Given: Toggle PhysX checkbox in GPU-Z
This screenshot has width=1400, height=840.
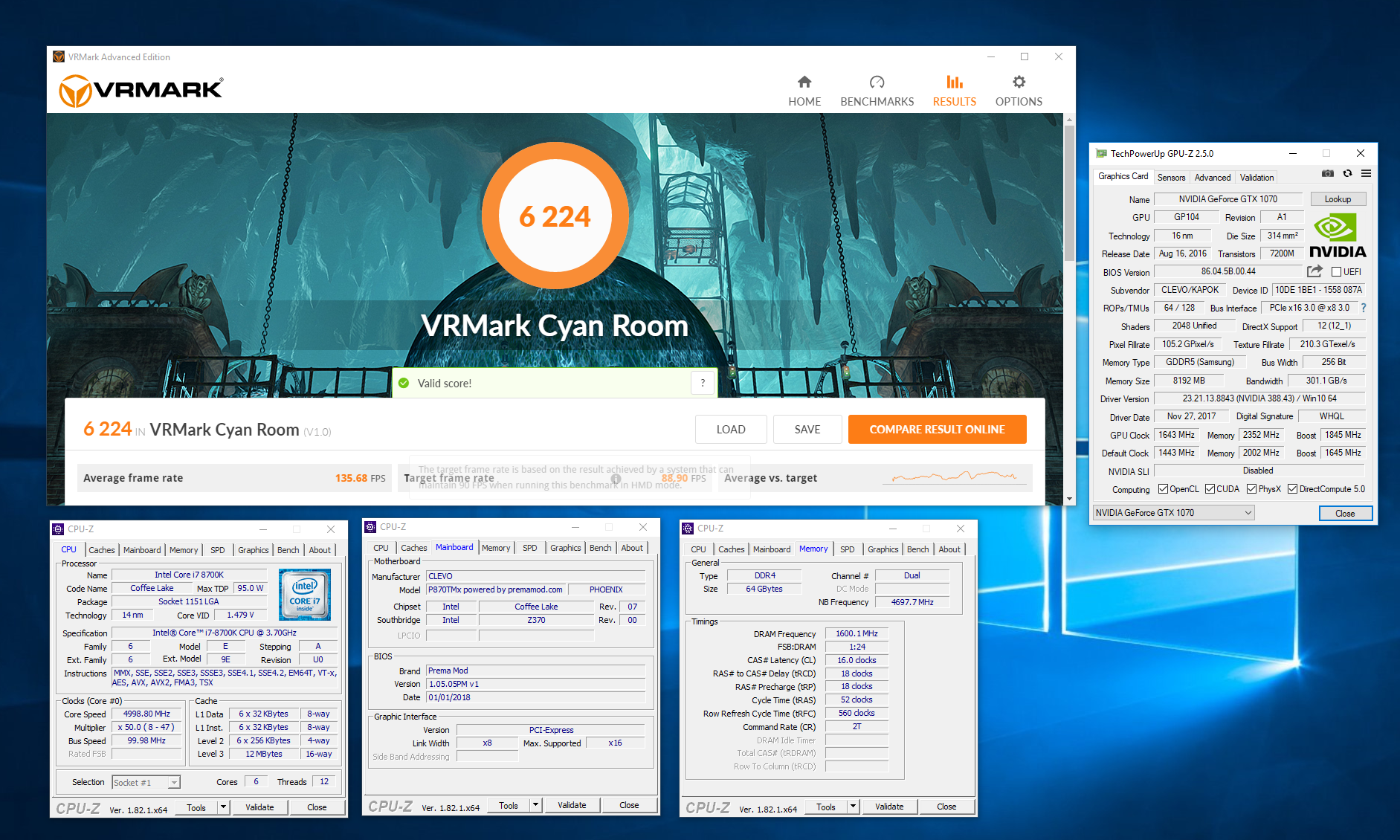Looking at the screenshot, I should [x=1251, y=489].
